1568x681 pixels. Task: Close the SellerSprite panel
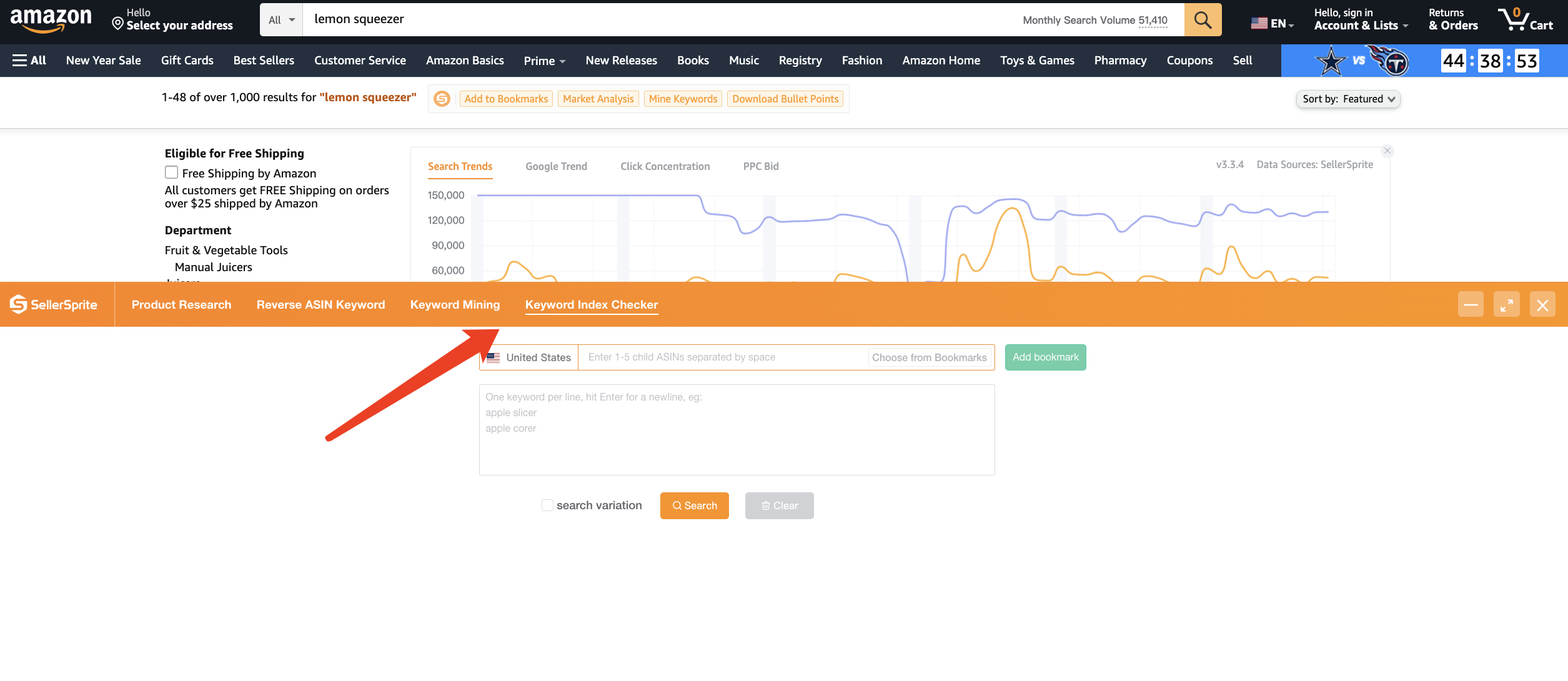(1542, 304)
